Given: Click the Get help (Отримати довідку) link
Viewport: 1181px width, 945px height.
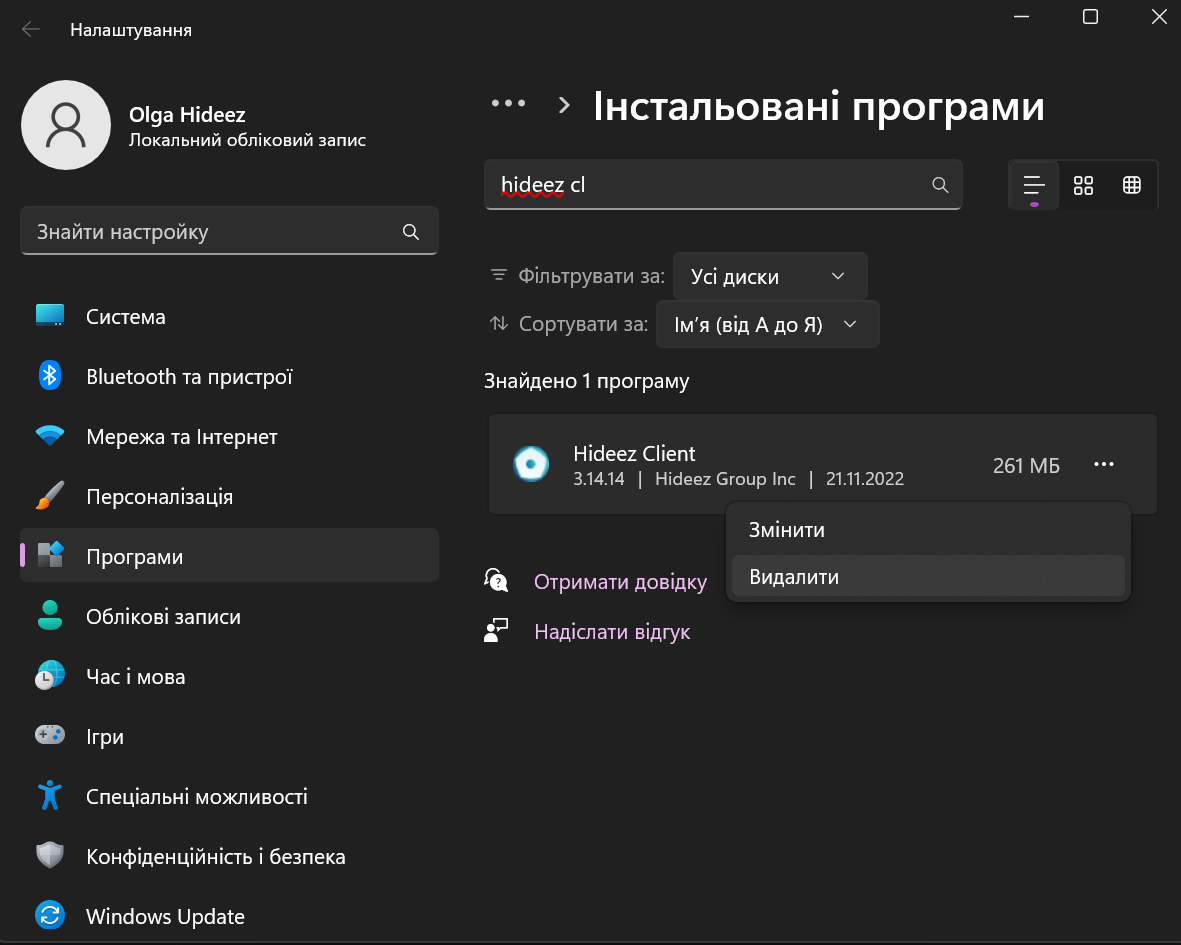Looking at the screenshot, I should (x=620, y=581).
